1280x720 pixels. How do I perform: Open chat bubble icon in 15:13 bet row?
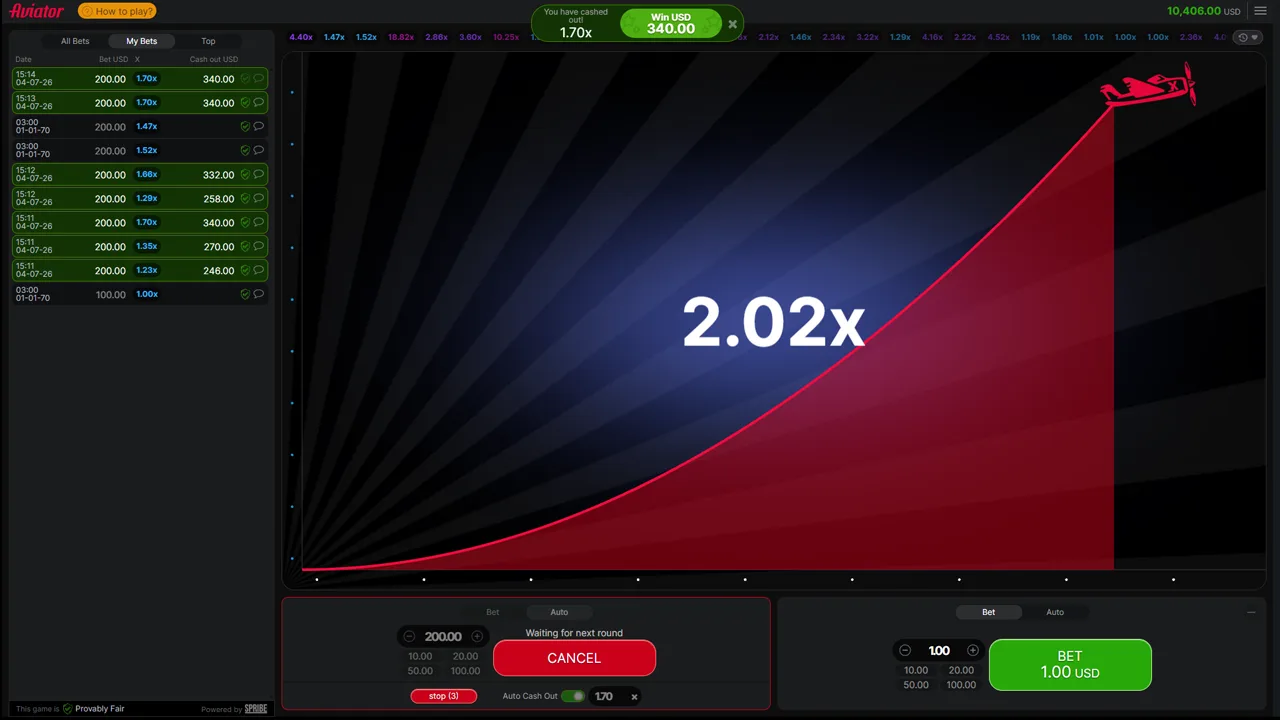tap(258, 102)
